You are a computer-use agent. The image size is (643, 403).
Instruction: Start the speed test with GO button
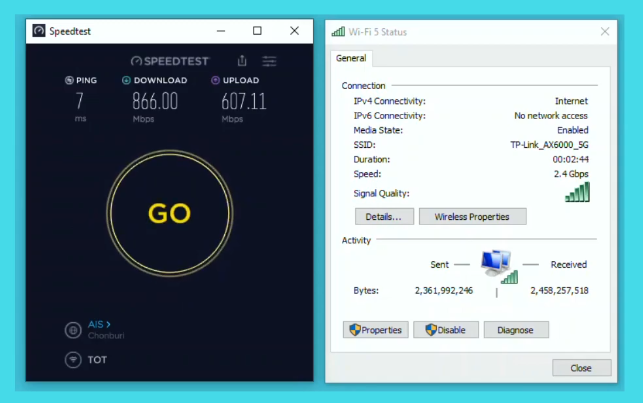point(169,213)
